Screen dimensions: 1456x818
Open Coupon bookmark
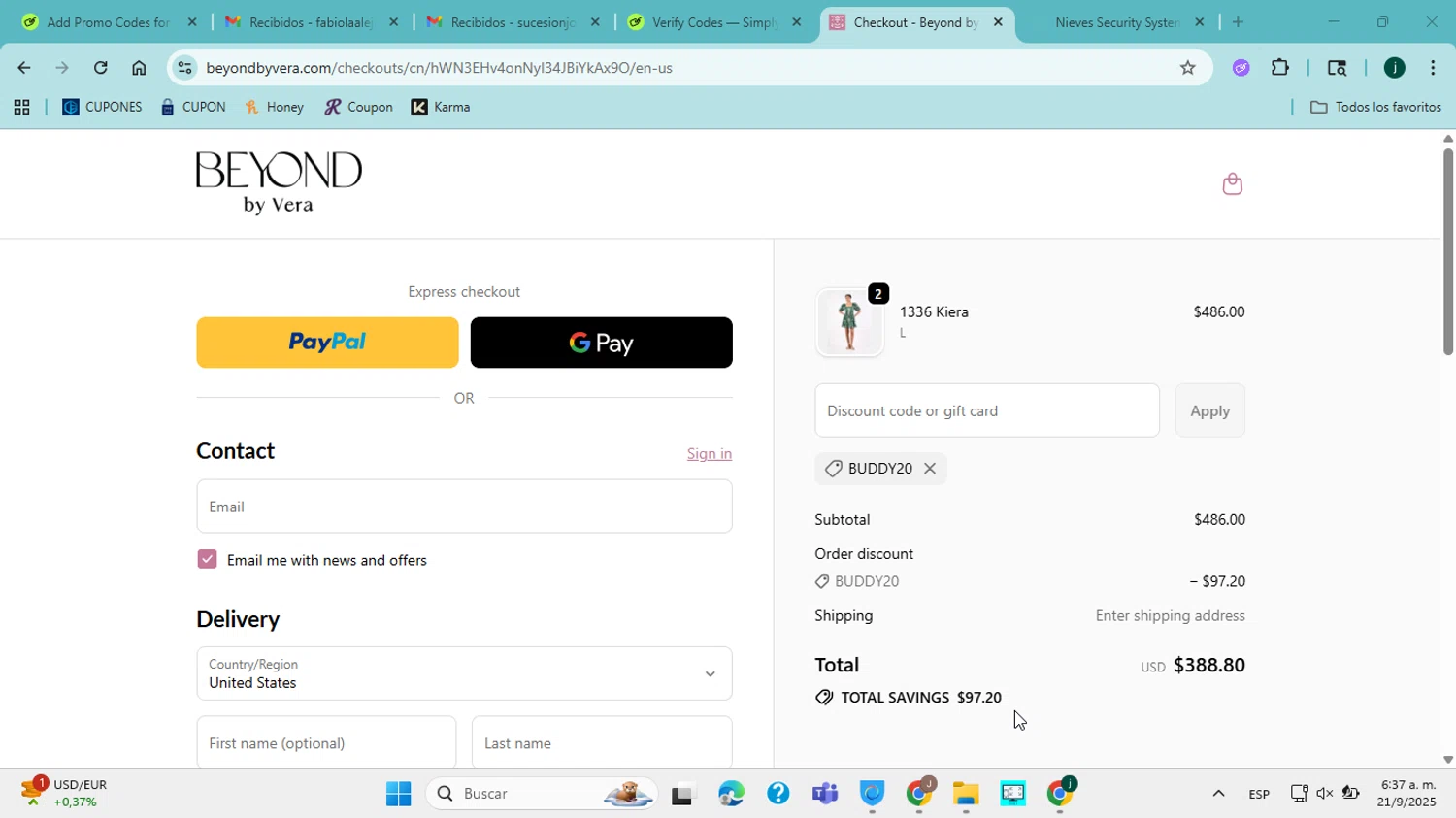click(358, 107)
